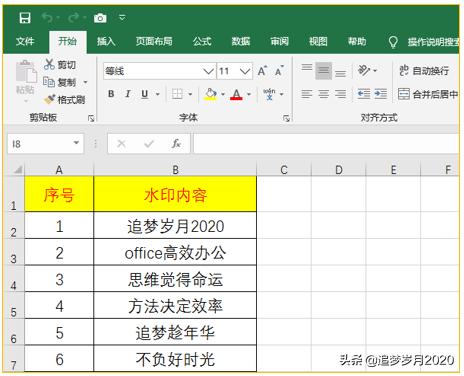Toggle bold formatting
The width and height of the screenshot is (464, 376).
[x=111, y=94]
